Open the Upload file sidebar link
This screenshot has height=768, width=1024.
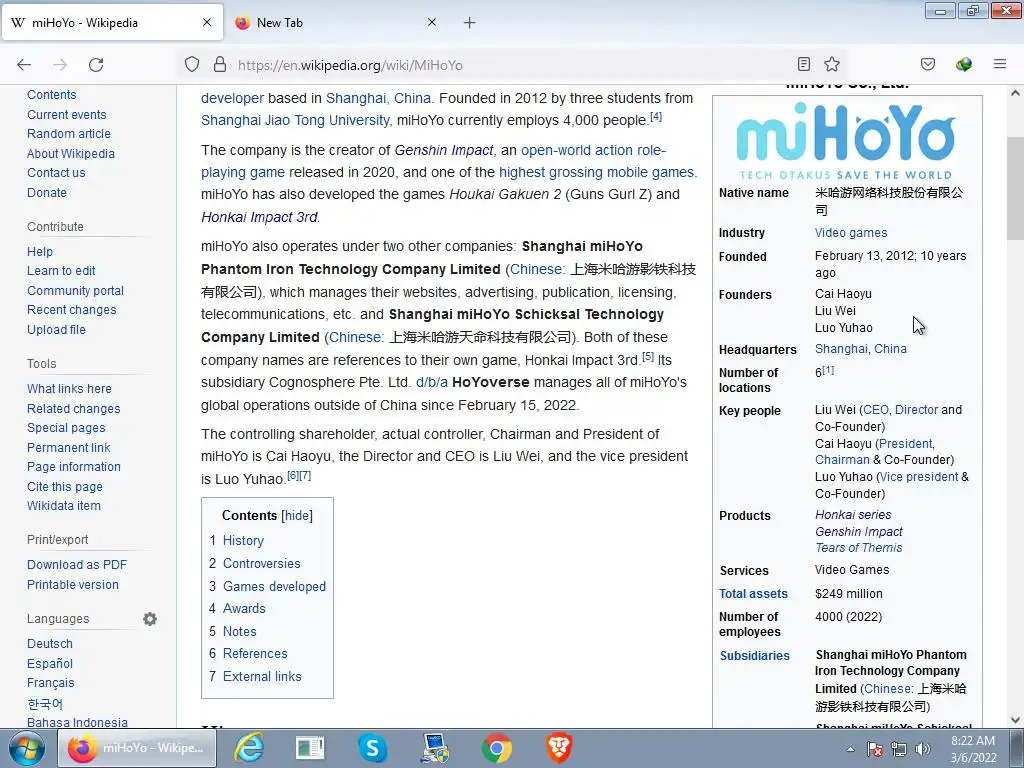click(x=56, y=330)
